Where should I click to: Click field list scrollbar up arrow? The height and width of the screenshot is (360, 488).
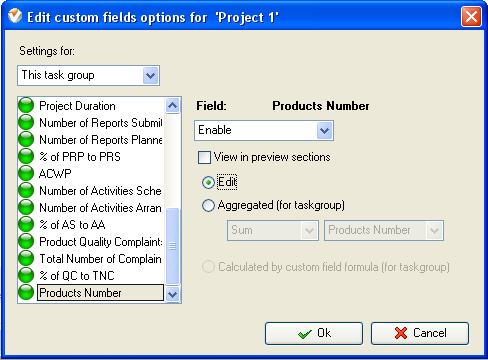173,106
